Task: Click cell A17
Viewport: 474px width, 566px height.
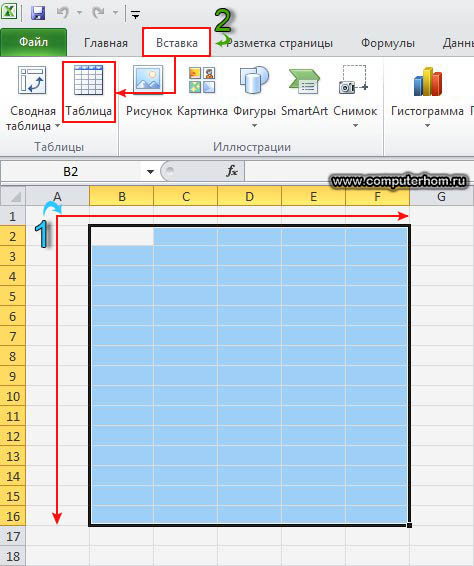Action: click(58, 536)
